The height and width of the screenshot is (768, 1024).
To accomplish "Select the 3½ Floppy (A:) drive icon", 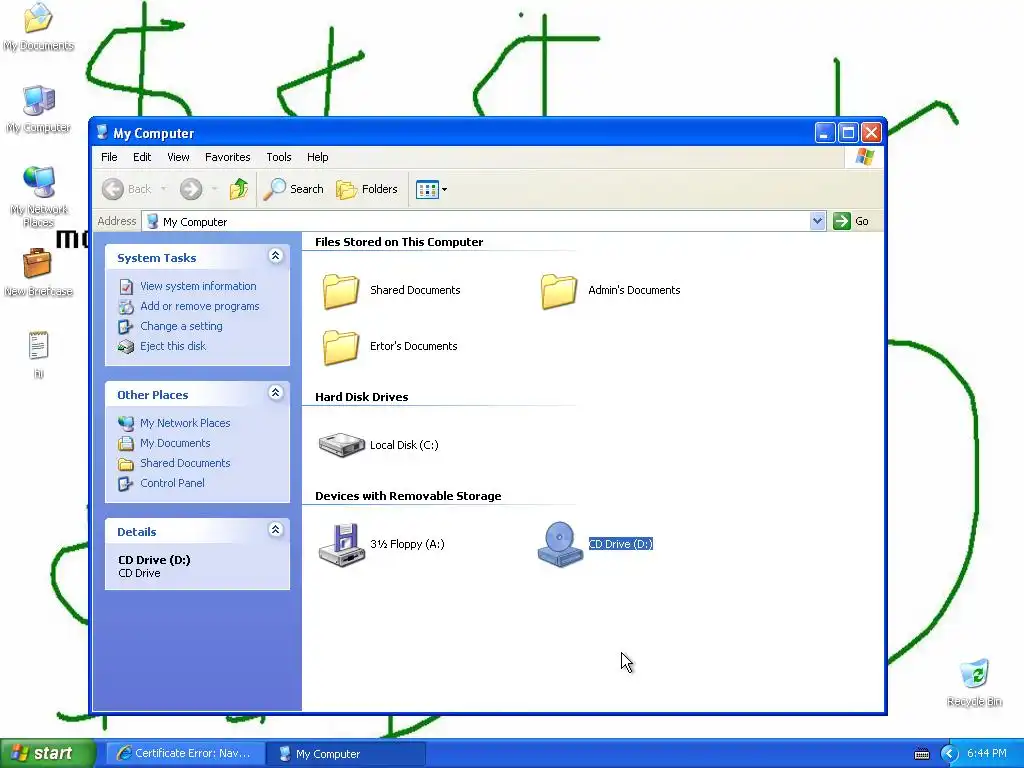I will pos(341,545).
